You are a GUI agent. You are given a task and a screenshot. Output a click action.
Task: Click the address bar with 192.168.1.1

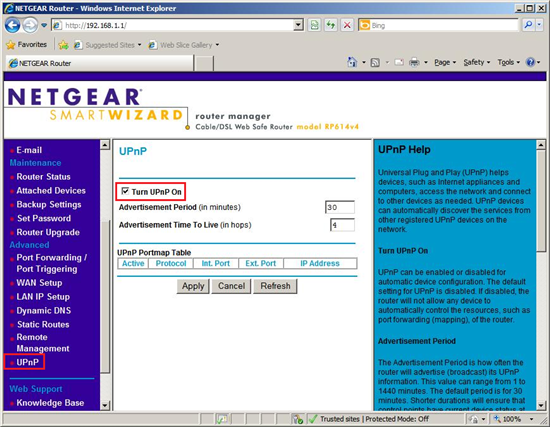click(x=173, y=25)
